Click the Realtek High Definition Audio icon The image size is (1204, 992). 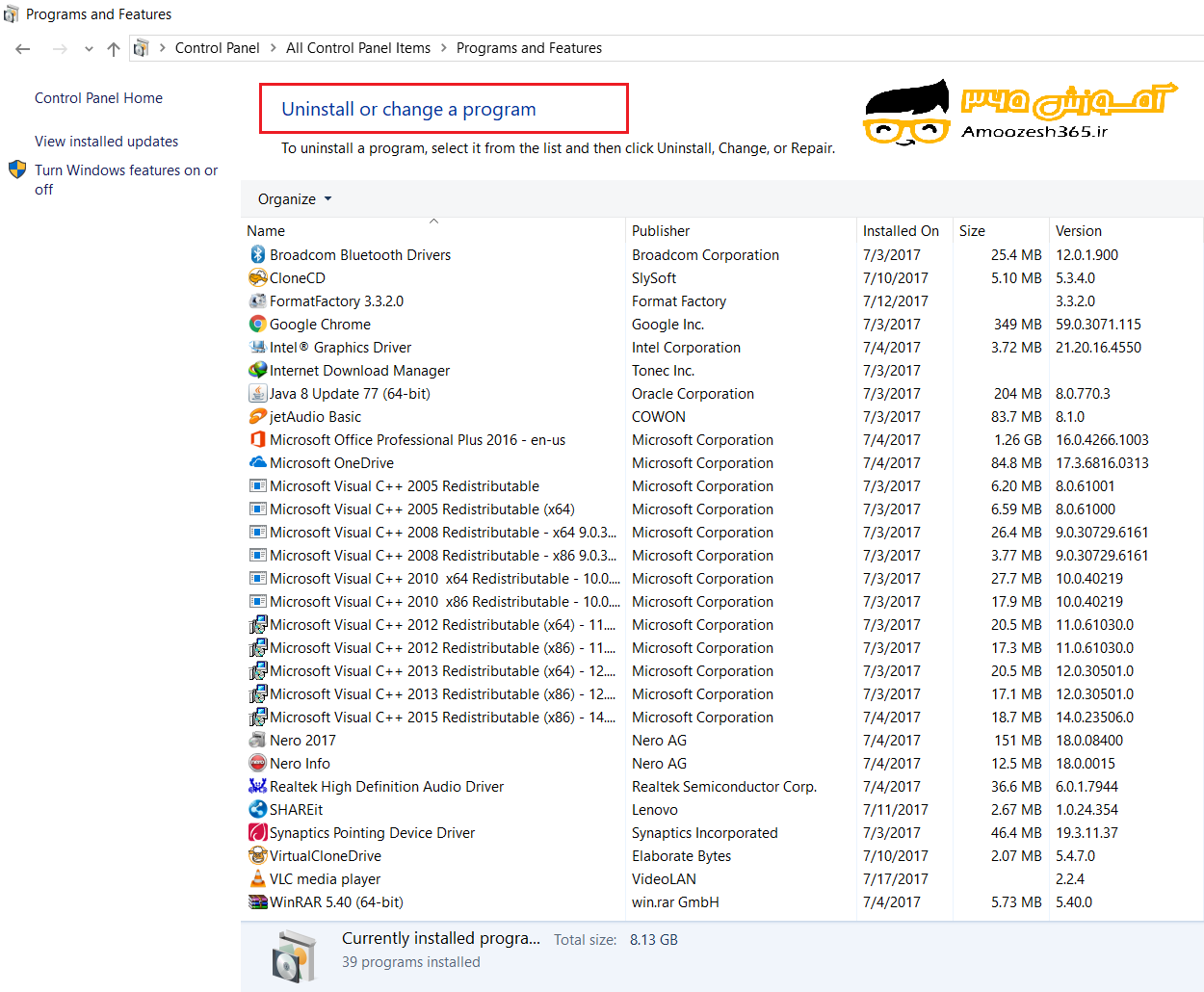coord(258,786)
